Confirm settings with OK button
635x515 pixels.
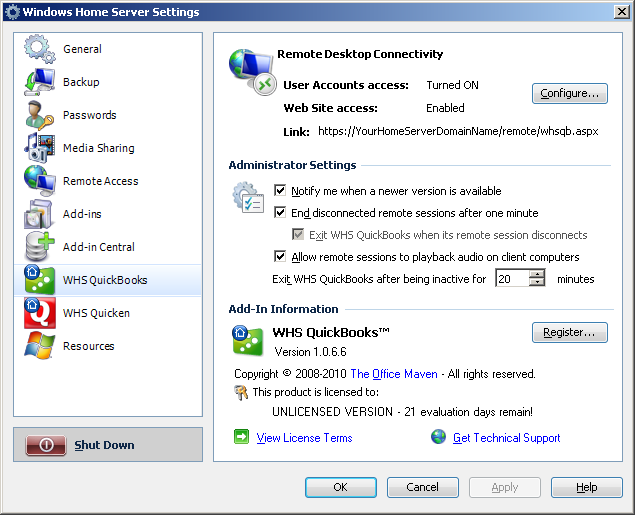pos(341,487)
